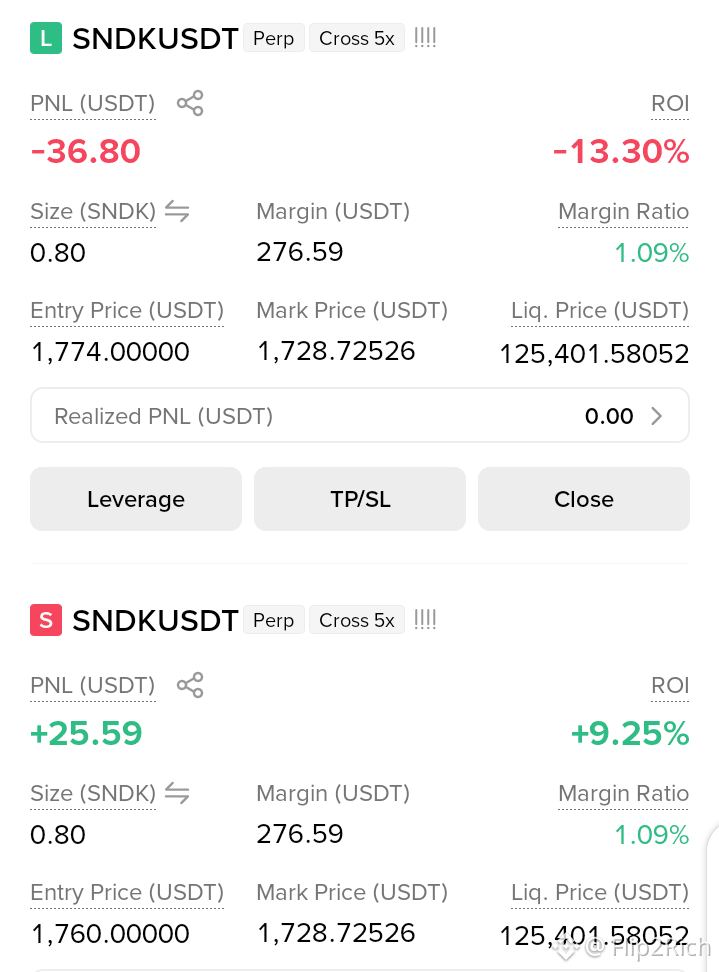The height and width of the screenshot is (972, 719).
Task: Close the long SNDKUSDT position
Action: tap(584, 499)
